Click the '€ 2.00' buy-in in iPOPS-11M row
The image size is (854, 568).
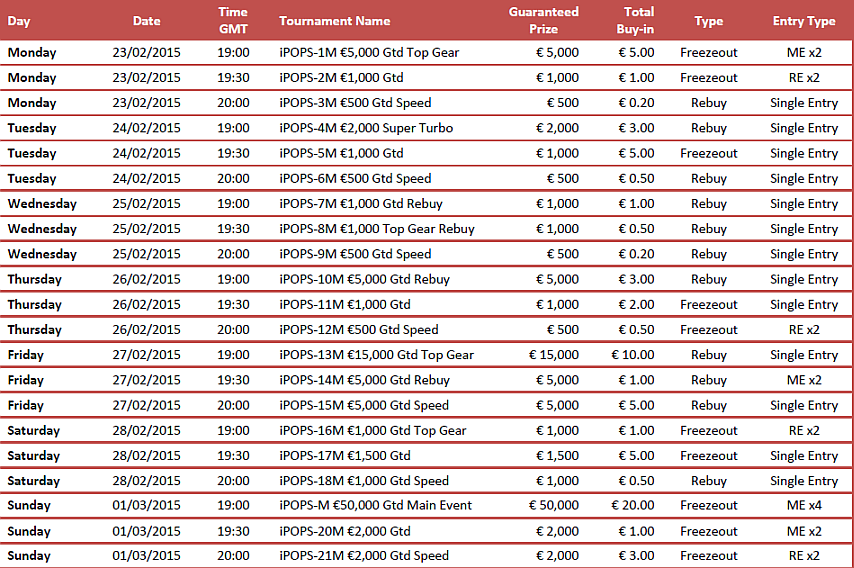[x=636, y=304]
